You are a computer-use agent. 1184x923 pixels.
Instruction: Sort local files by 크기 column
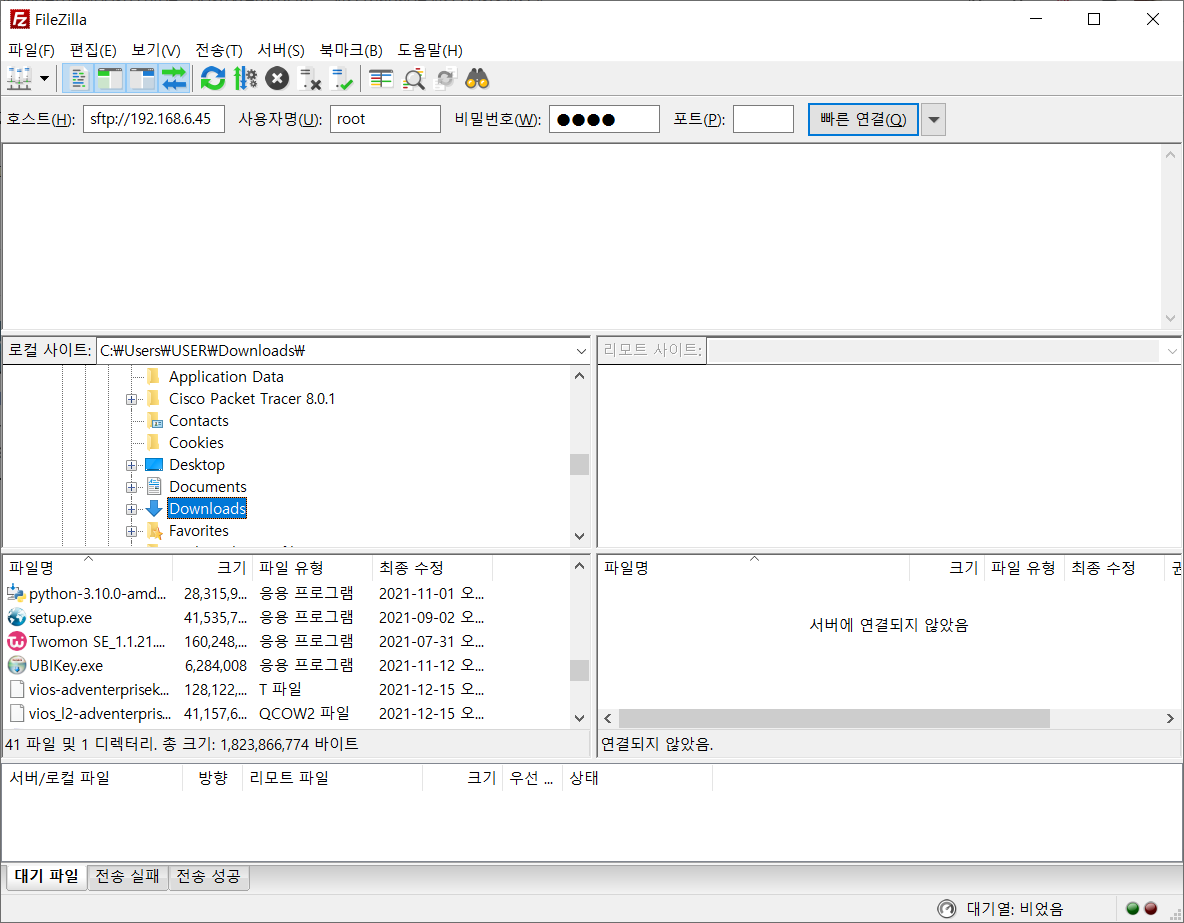tap(213, 568)
